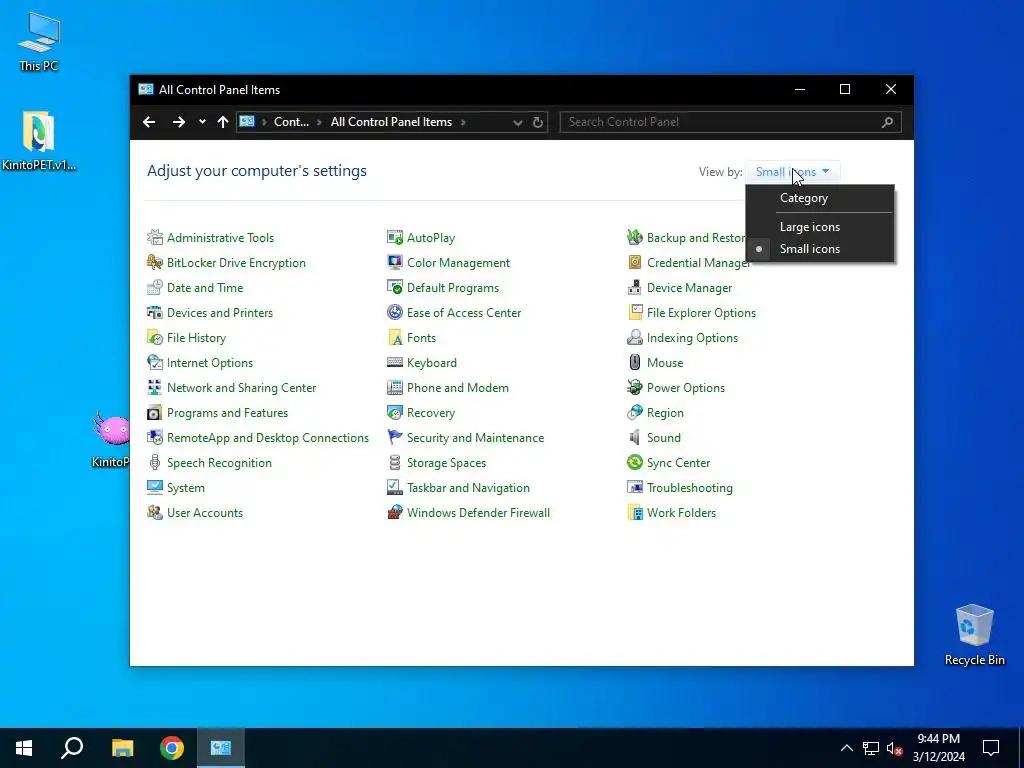
Task: Open the Indexing Options link
Action: pos(692,338)
